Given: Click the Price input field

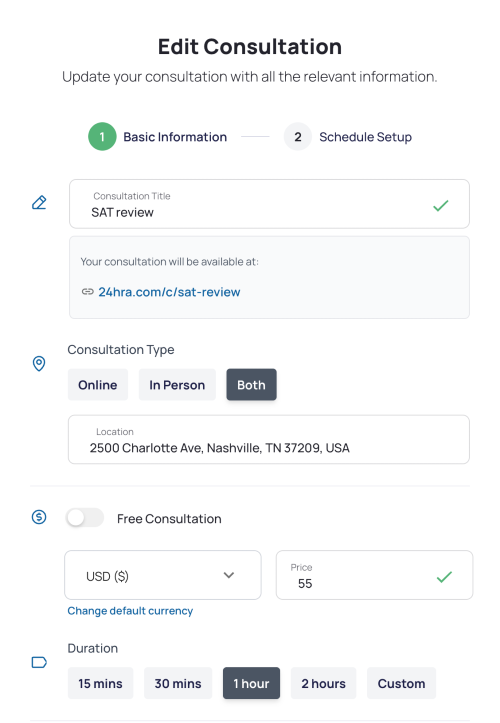Looking at the screenshot, I should 375,575.
